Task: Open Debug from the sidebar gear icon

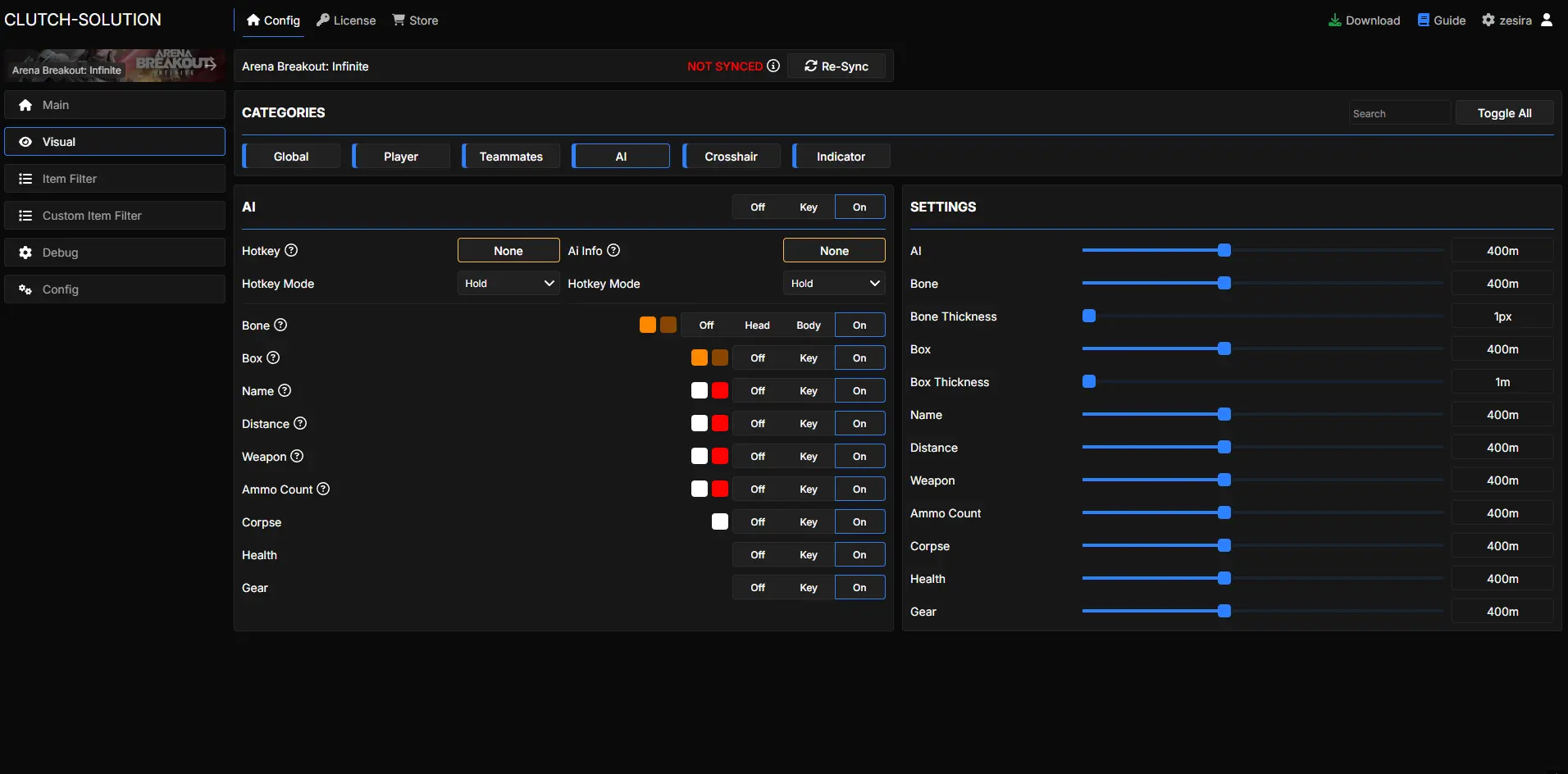Action: coord(25,253)
